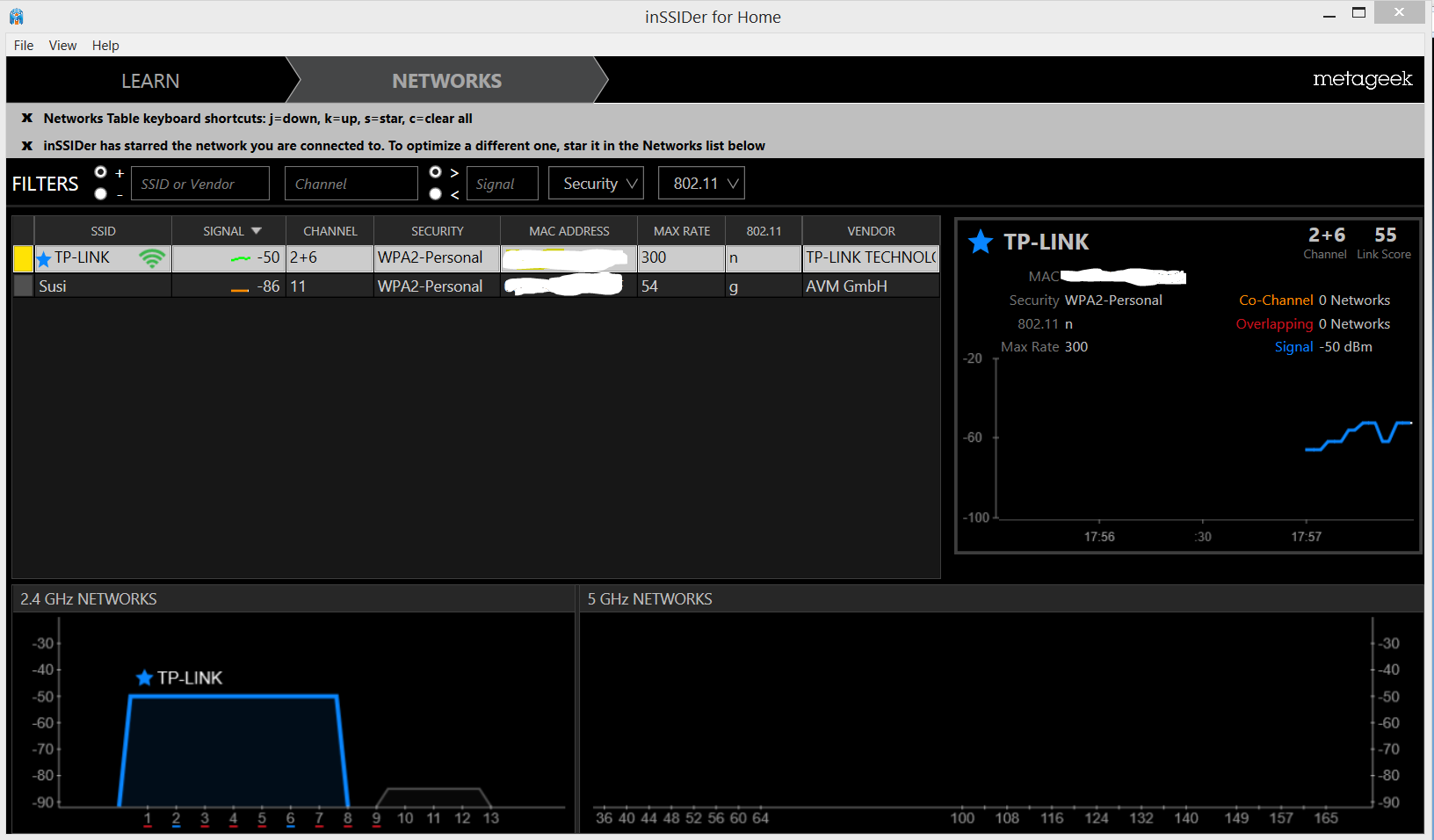Sort table by 802.11 column header
The image size is (1434, 840).
click(x=764, y=231)
